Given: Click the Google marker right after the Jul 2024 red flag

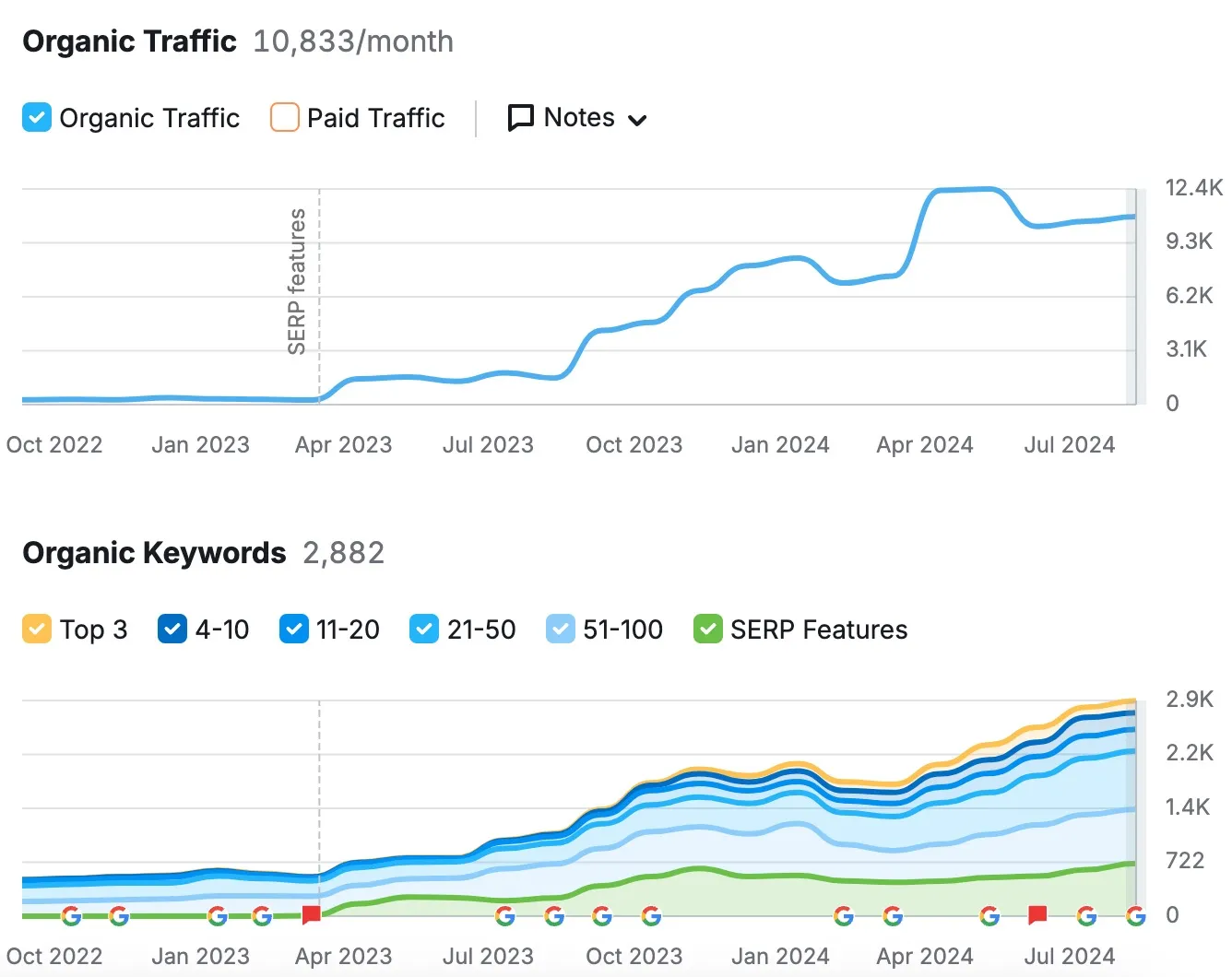Looking at the screenshot, I should [1087, 916].
